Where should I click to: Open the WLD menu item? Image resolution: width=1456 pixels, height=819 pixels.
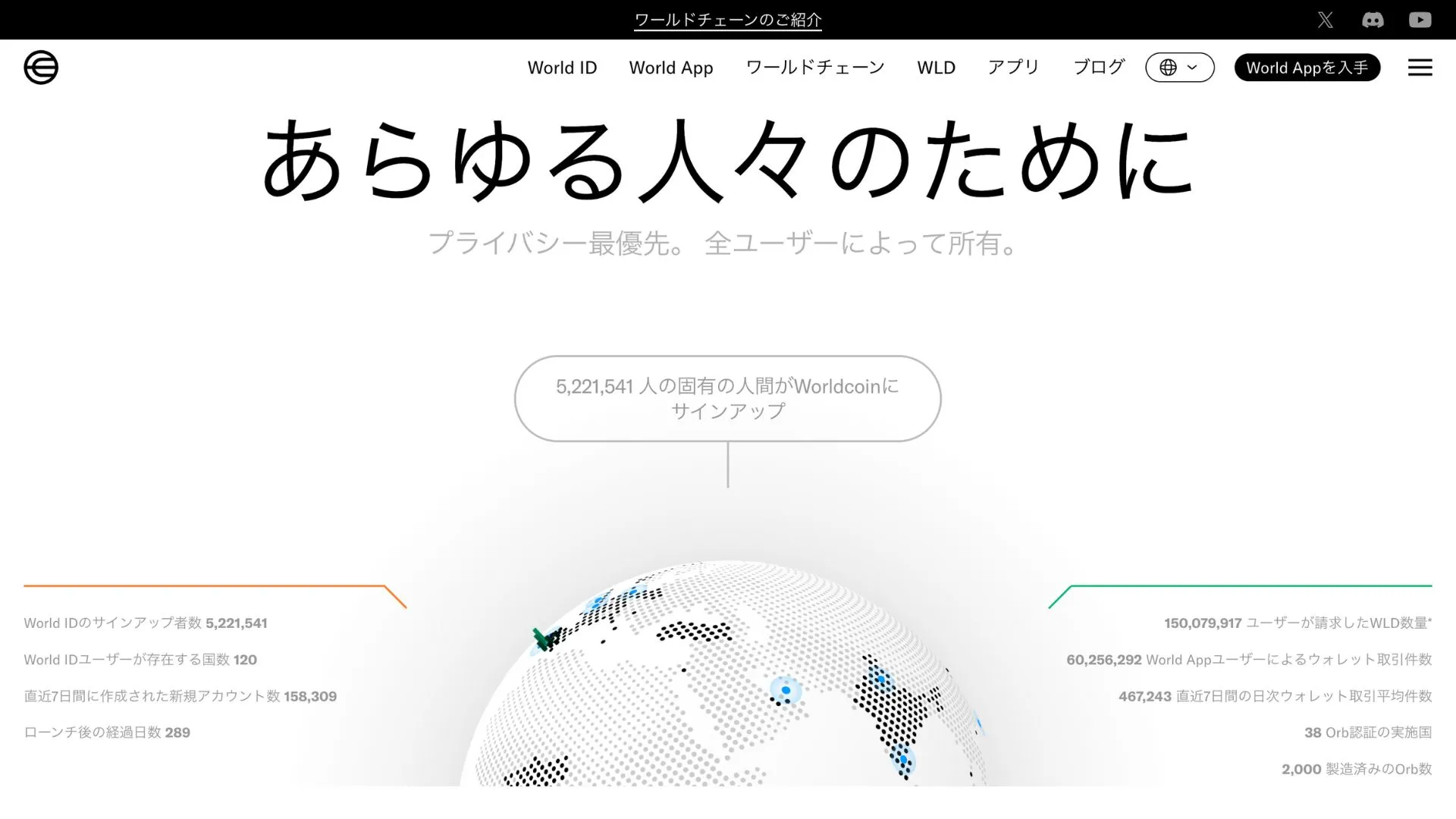[936, 67]
